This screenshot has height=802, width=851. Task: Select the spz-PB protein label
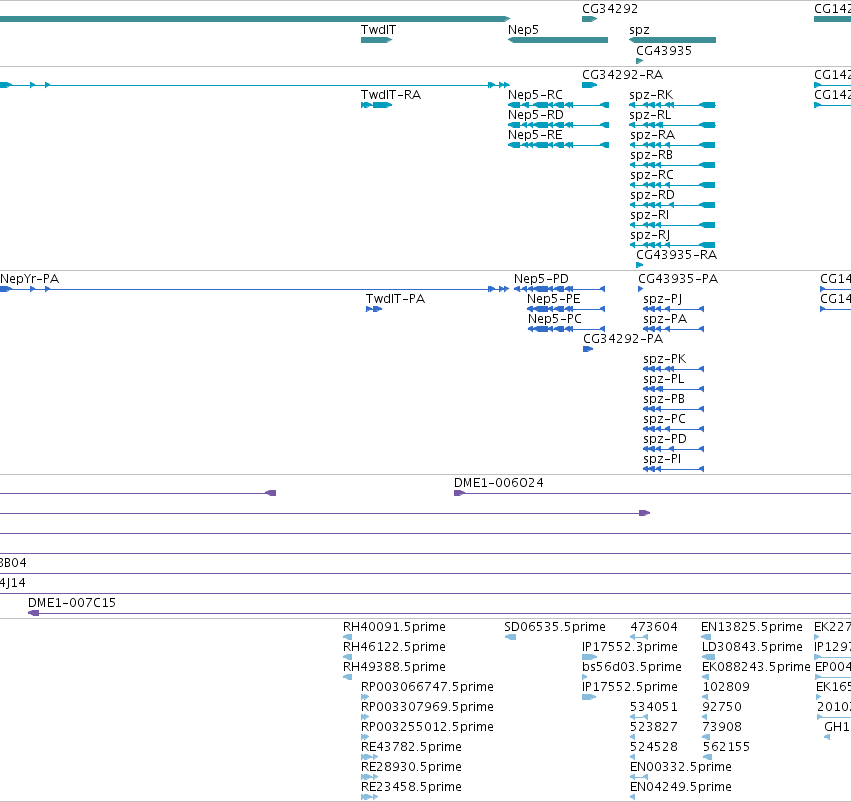[664, 399]
